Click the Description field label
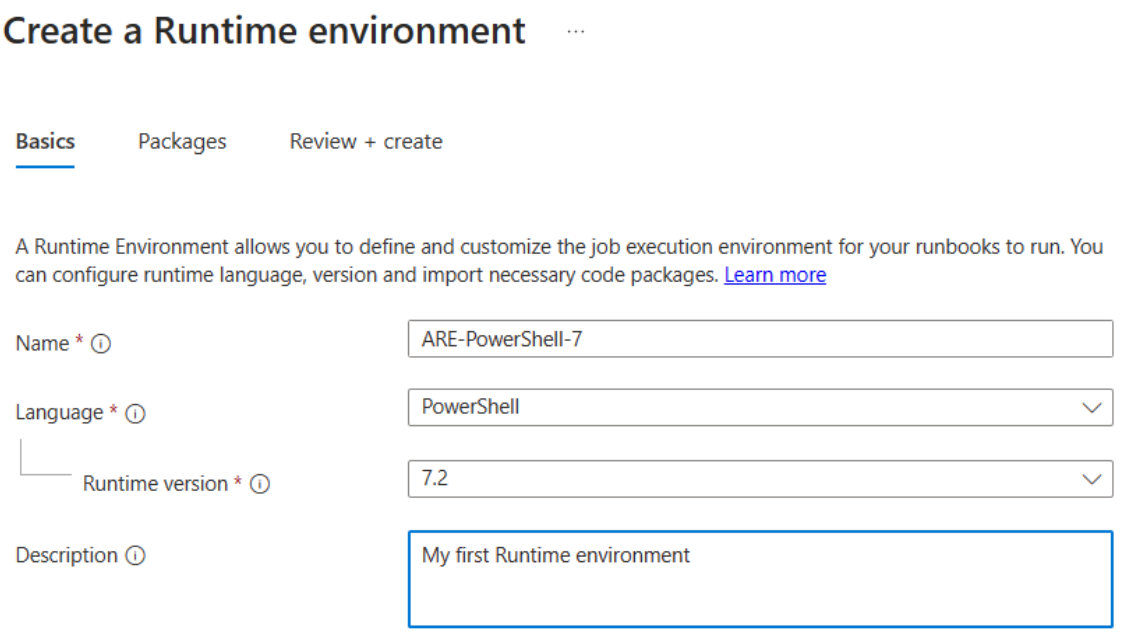The height and width of the screenshot is (635, 1133). [x=66, y=556]
